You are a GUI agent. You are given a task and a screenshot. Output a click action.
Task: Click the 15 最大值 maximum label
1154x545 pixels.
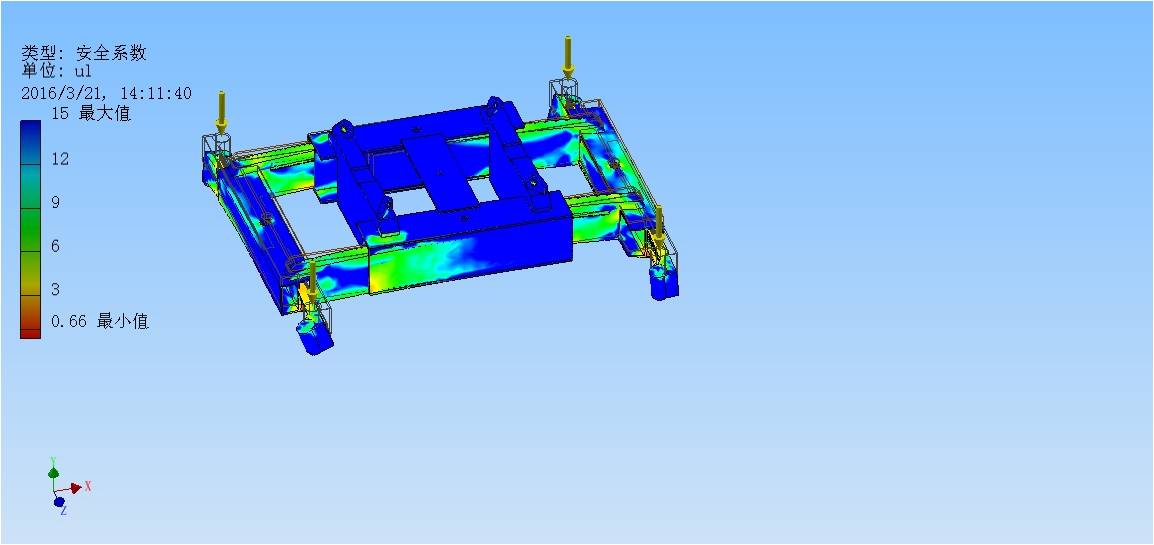coord(91,114)
